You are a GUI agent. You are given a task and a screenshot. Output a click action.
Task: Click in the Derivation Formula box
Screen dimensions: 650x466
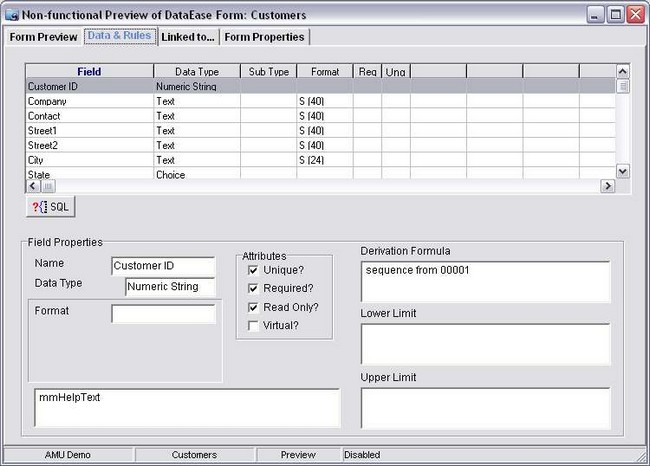(485, 281)
